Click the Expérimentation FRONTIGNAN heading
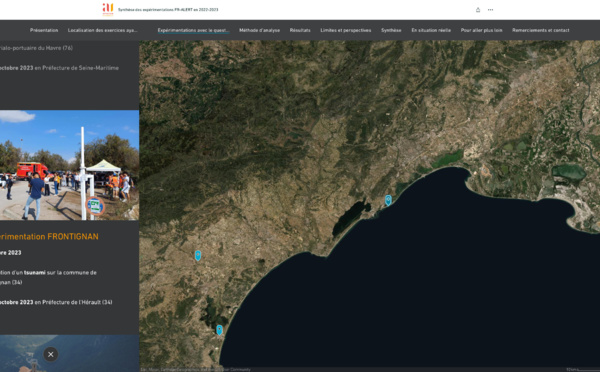Screen dimensions: 600x372 49,237
